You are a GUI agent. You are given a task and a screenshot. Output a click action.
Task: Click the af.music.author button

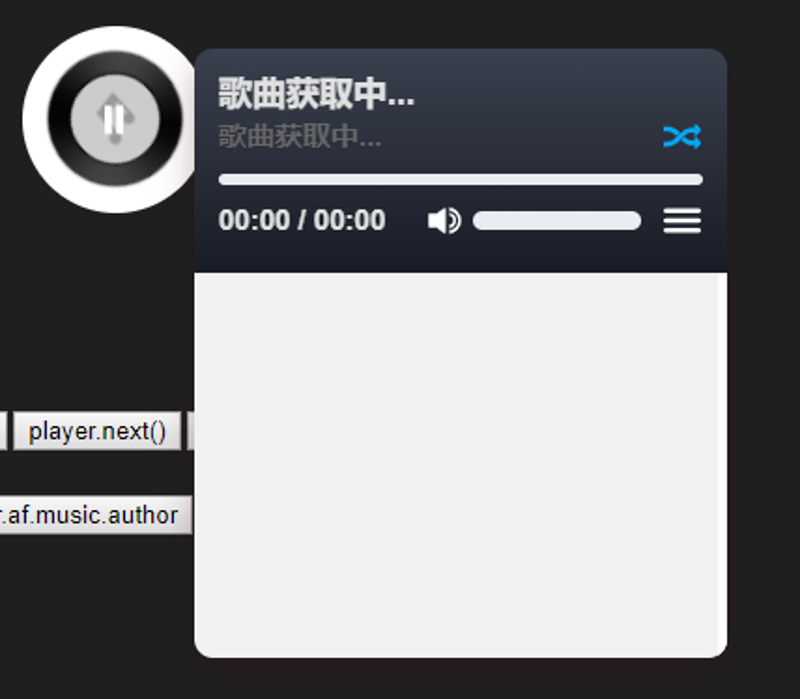pyautogui.click(x=95, y=515)
